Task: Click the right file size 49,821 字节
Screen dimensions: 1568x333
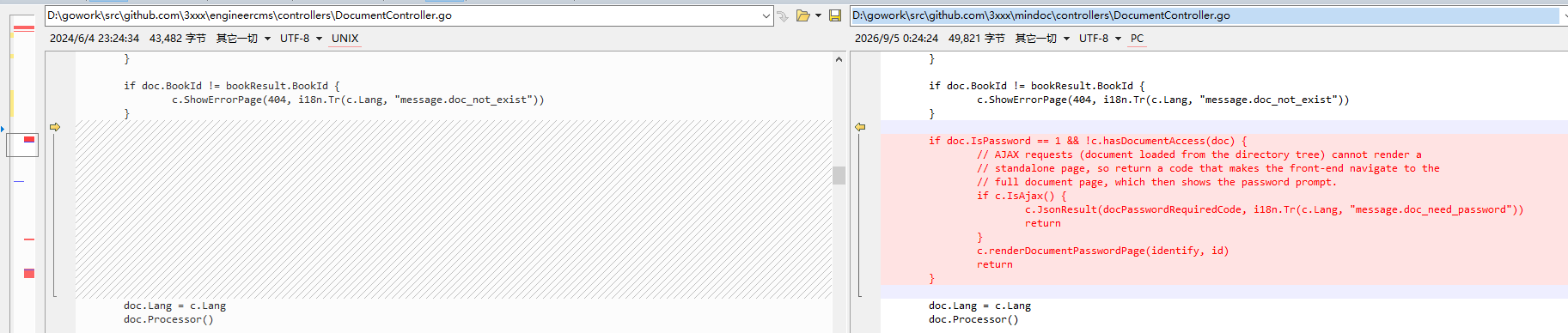Action: coord(977,39)
